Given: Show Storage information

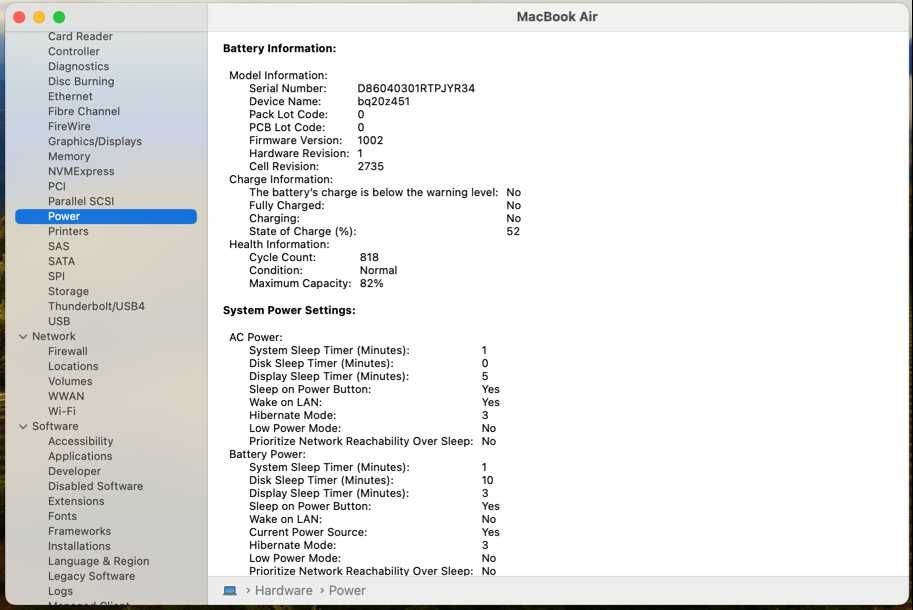Looking at the screenshot, I should (68, 291).
